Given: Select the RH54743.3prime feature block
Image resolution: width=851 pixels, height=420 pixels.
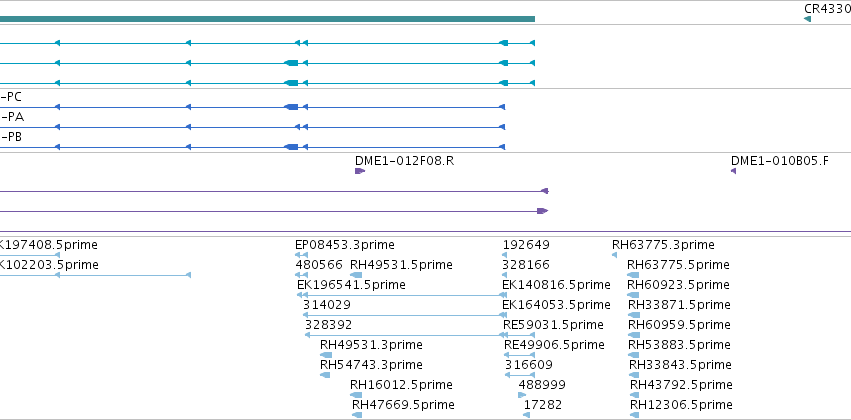Looking at the screenshot, I should (x=325, y=375).
